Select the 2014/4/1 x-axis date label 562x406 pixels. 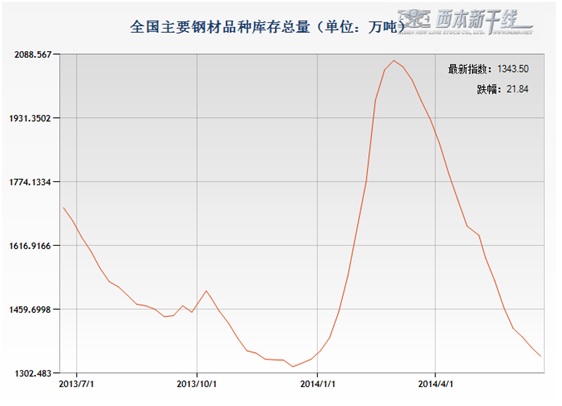point(435,384)
